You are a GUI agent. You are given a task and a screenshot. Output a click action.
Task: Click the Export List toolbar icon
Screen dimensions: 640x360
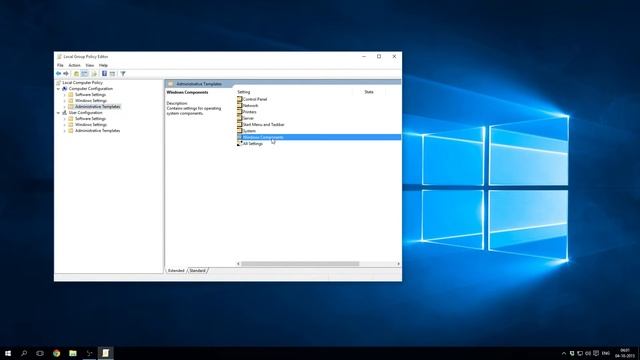[94, 73]
